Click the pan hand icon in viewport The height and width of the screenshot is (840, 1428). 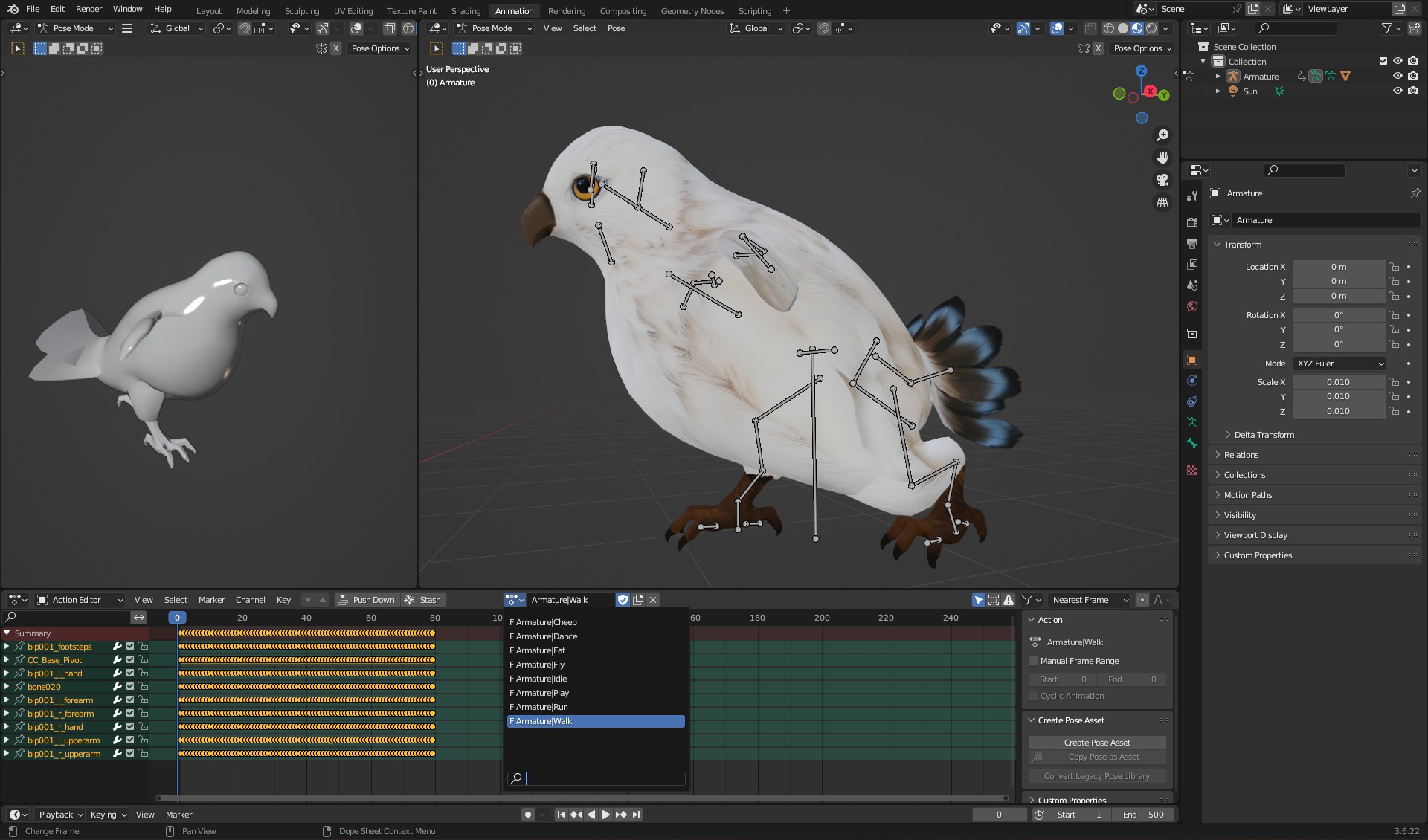point(1162,158)
